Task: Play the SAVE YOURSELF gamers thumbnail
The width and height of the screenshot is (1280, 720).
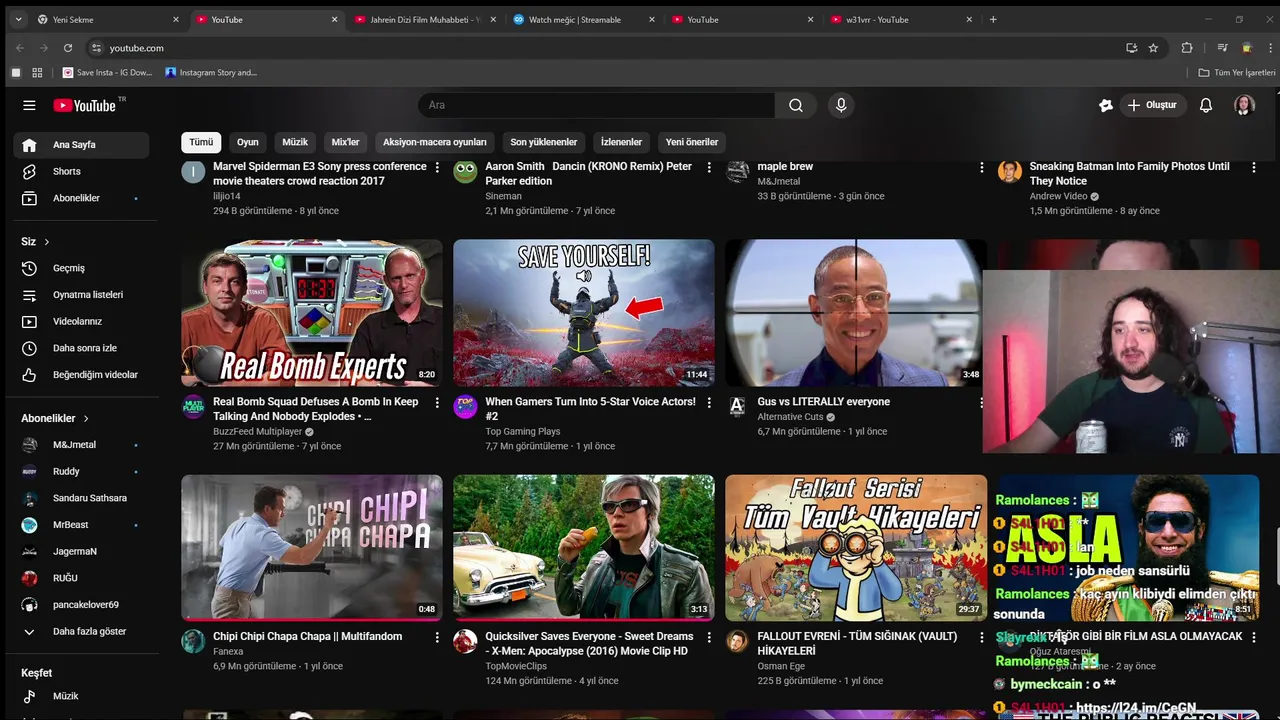Action: pyautogui.click(x=584, y=313)
